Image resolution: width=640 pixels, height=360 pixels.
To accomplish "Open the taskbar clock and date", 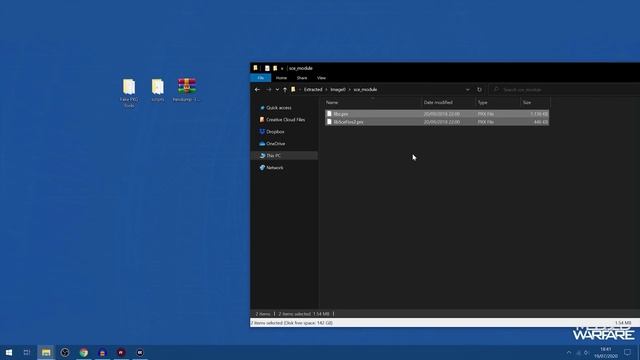I will (x=606, y=353).
